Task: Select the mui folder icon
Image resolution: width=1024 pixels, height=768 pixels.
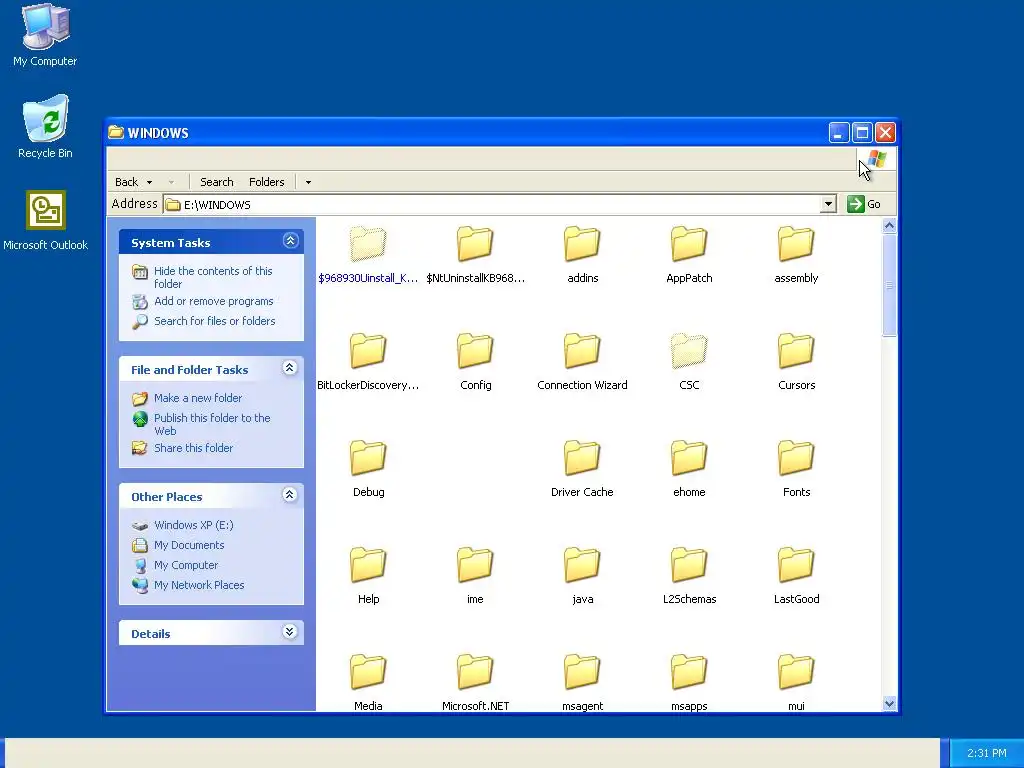Action: (x=796, y=672)
